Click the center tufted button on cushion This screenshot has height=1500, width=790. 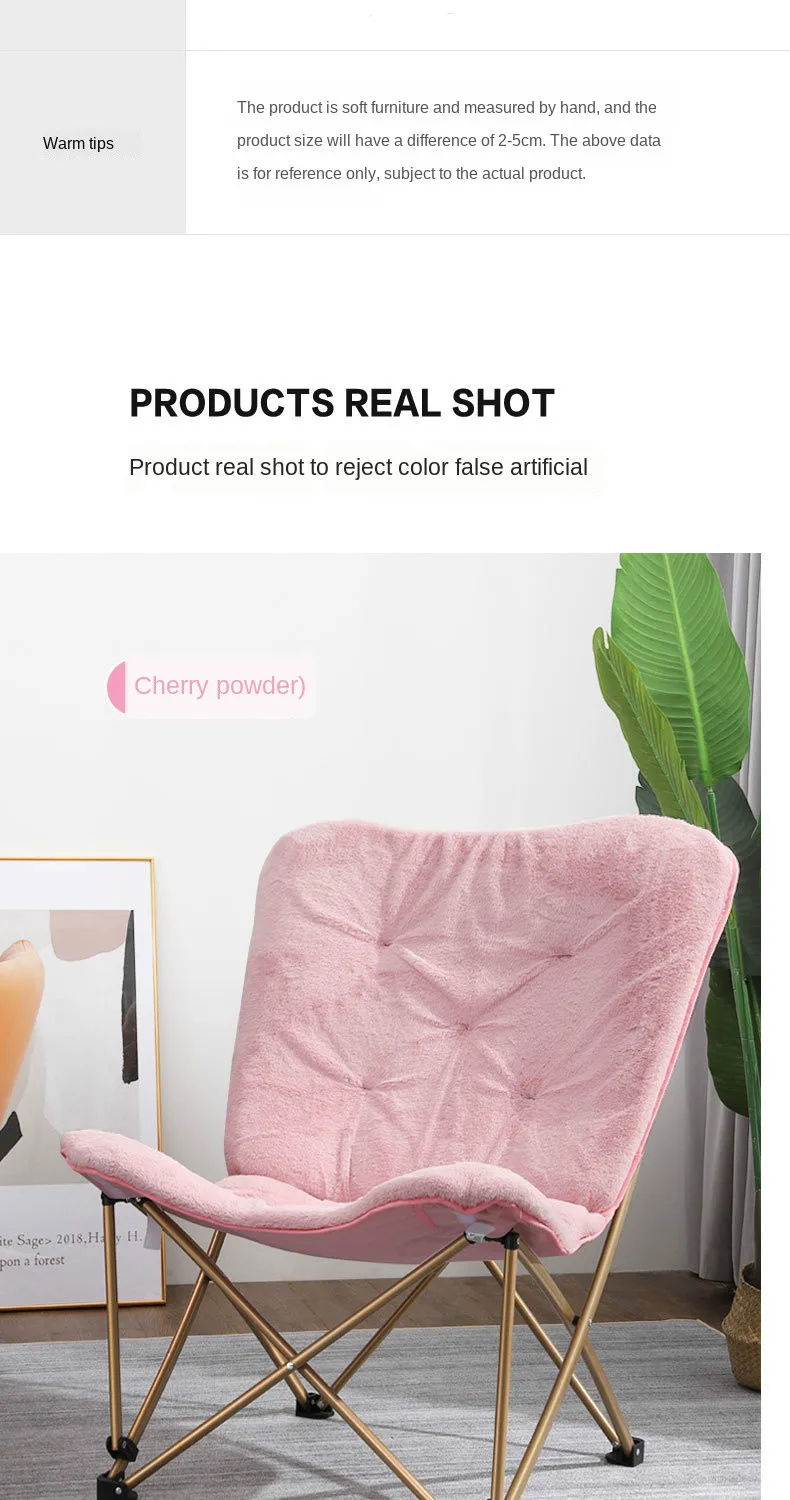pyautogui.click(x=463, y=1025)
